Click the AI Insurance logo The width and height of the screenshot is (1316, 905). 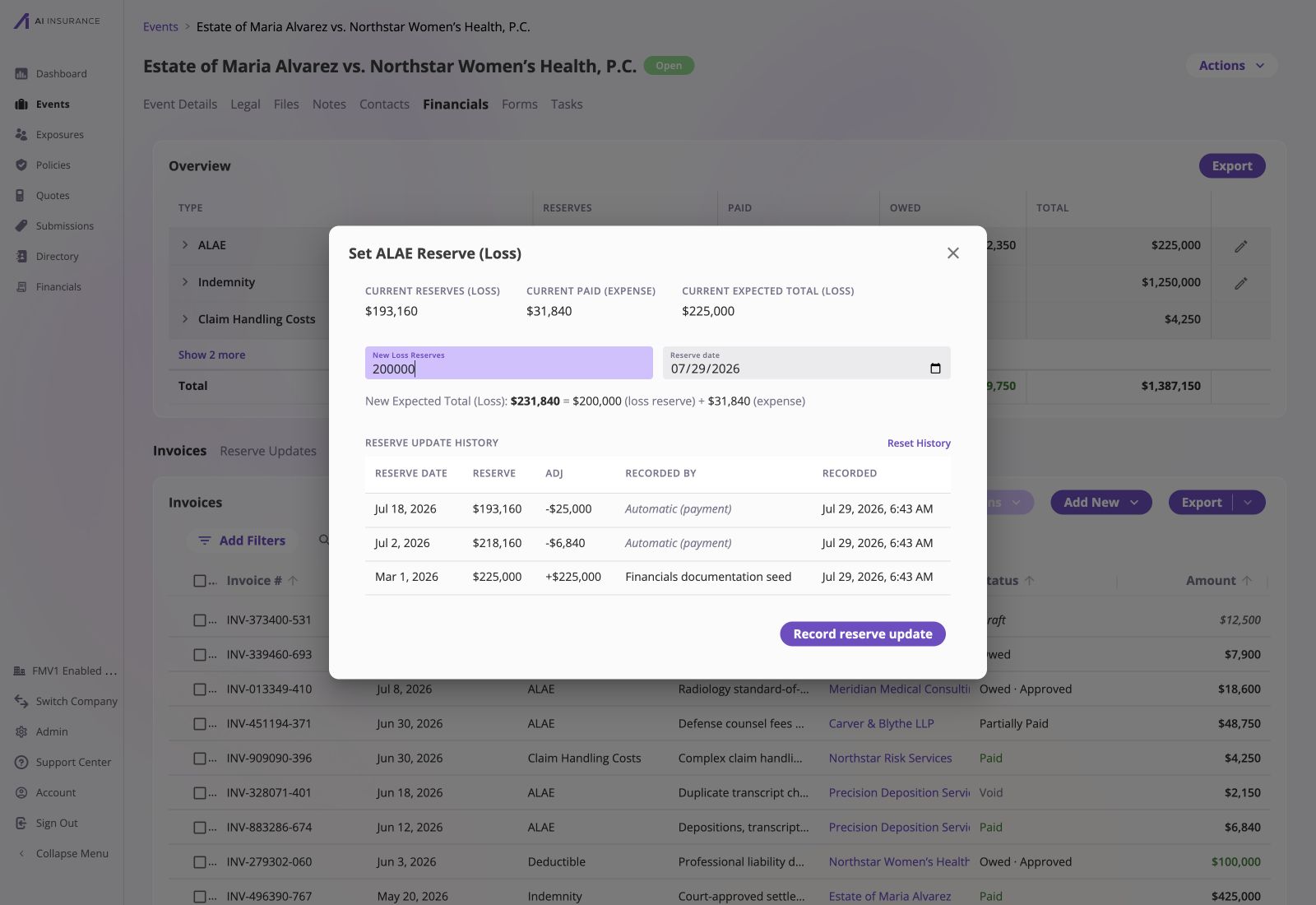[57, 21]
